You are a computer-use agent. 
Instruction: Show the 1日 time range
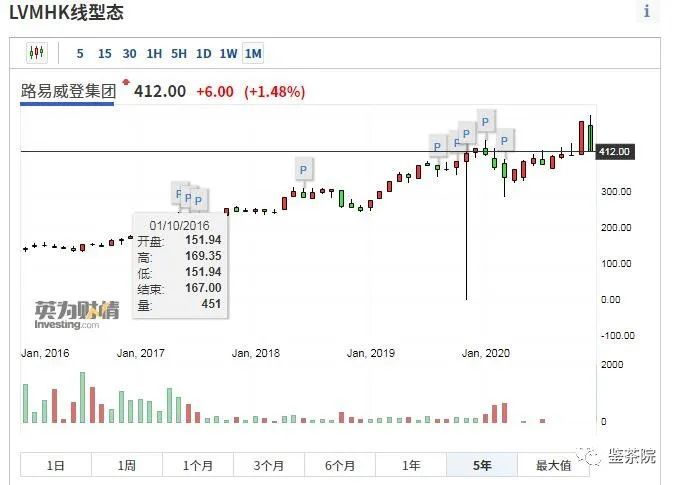(56, 465)
